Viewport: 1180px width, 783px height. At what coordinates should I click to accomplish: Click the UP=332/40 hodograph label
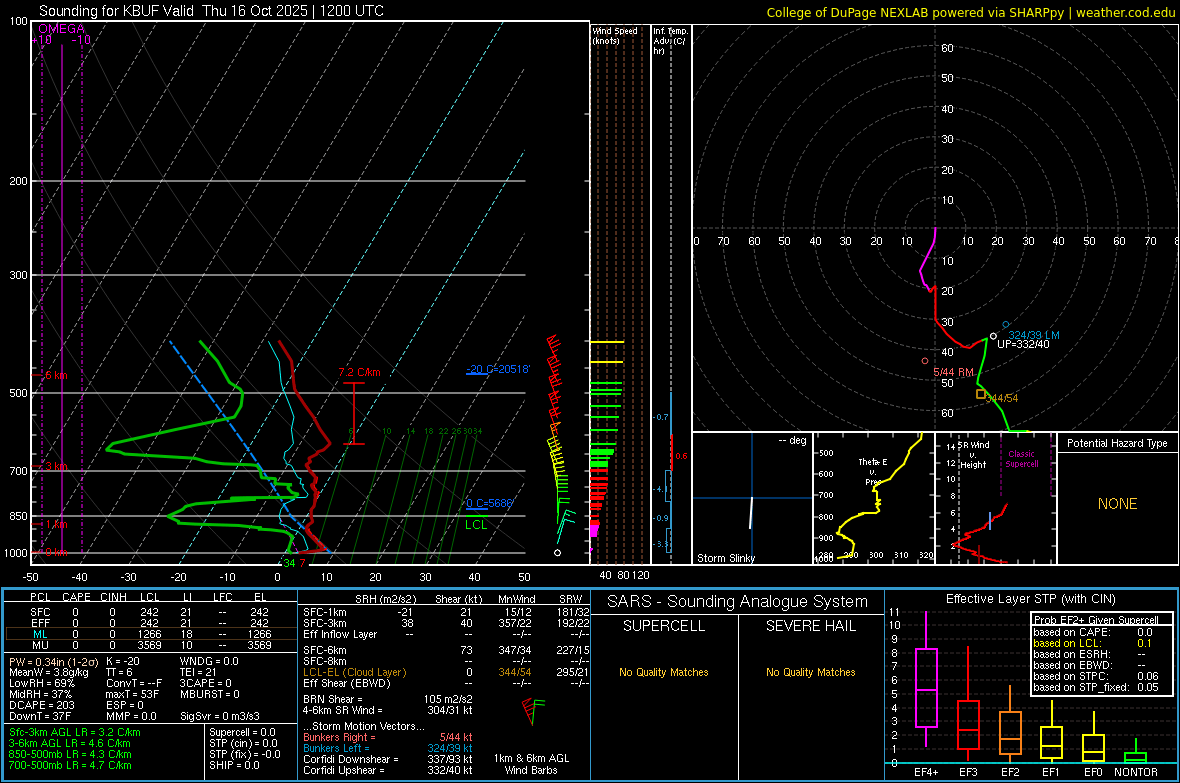click(x=1023, y=344)
